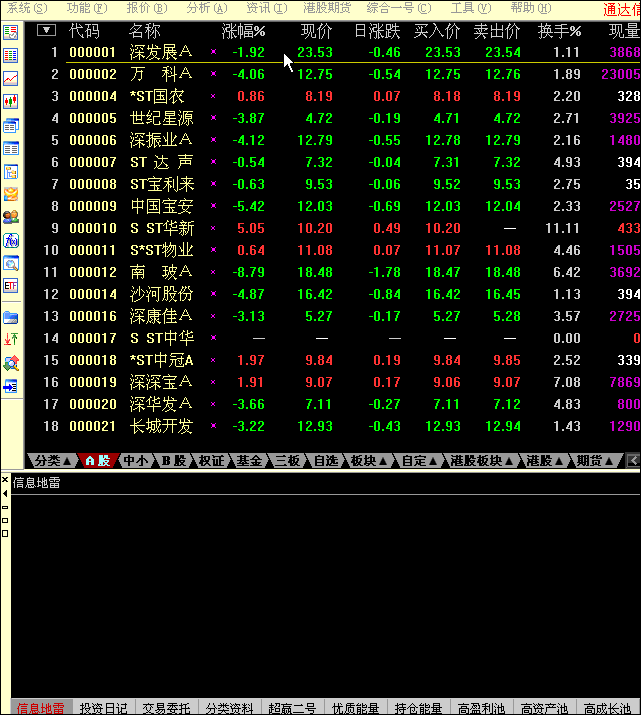Screen dimensions: 641x715
Task: Sort by the 涨幅% column header
Action: click(x=243, y=31)
